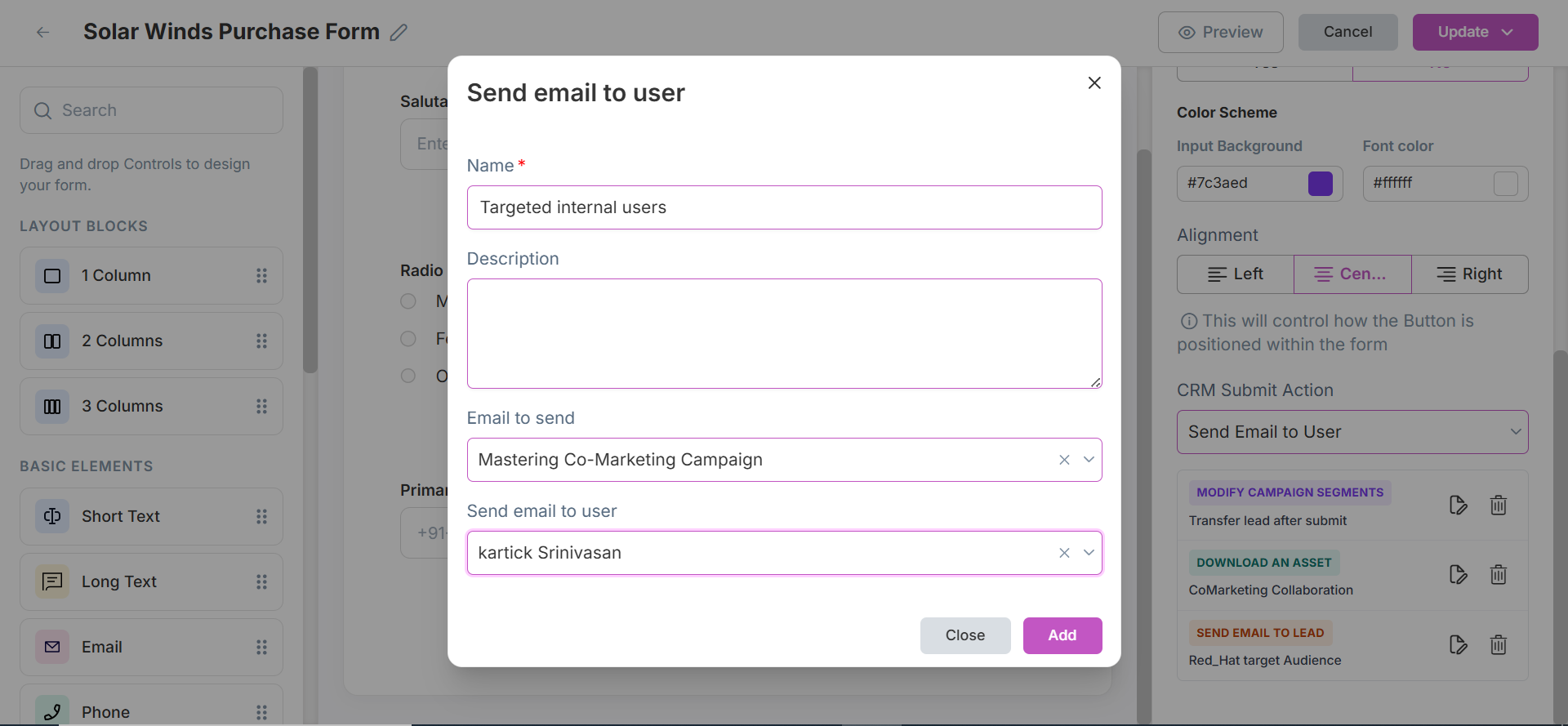Click the Short Text element icon
The height and width of the screenshot is (726, 1568).
click(x=52, y=516)
